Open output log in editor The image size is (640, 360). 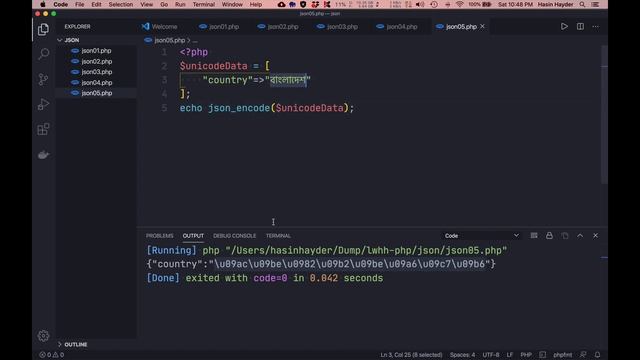[x=565, y=236]
